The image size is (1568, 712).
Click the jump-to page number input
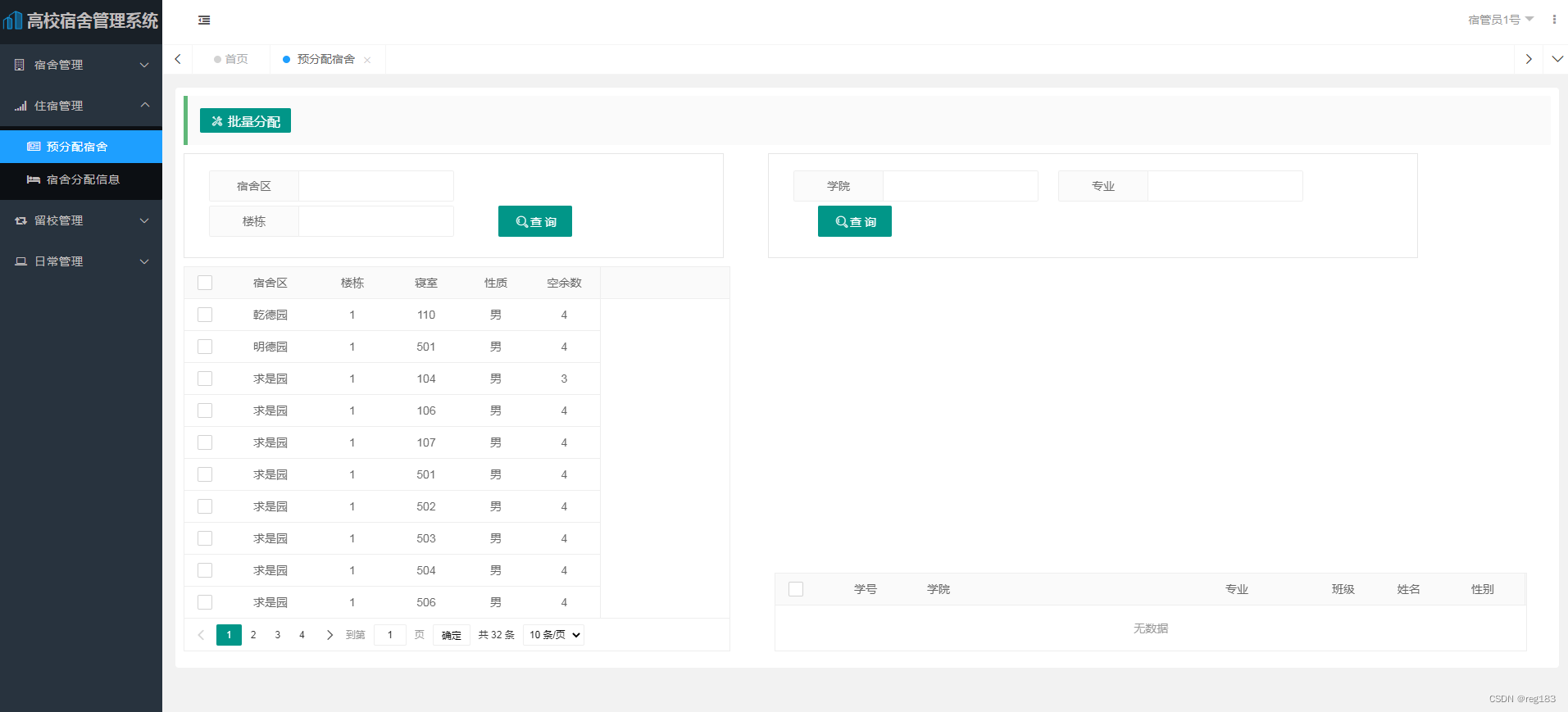[x=390, y=635]
